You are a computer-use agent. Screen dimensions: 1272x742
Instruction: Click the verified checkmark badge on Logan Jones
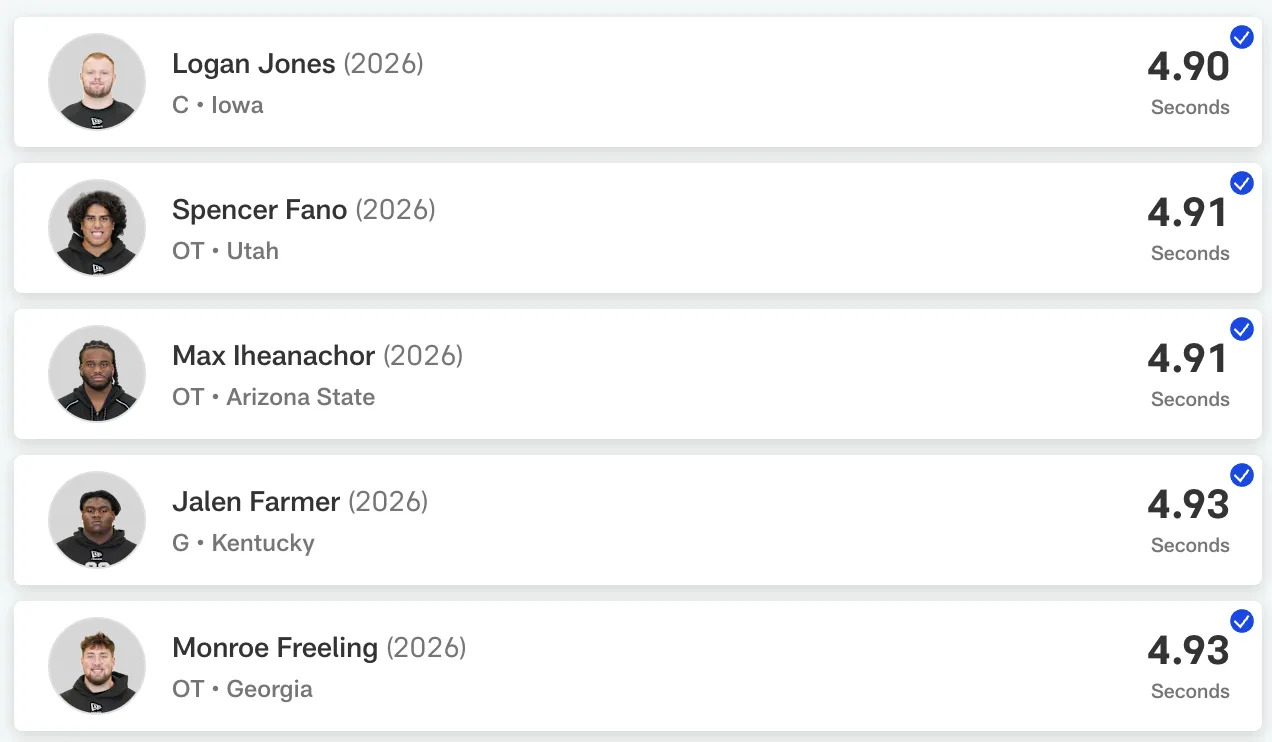click(1241, 38)
